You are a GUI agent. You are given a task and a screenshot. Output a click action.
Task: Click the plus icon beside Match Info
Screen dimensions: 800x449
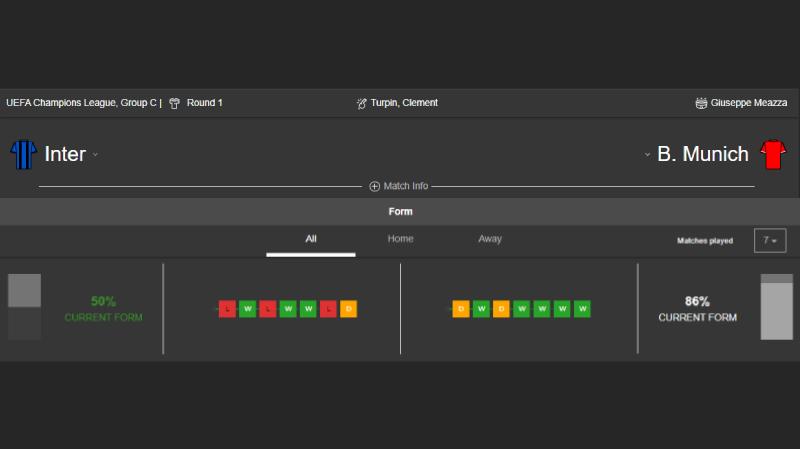tap(374, 186)
